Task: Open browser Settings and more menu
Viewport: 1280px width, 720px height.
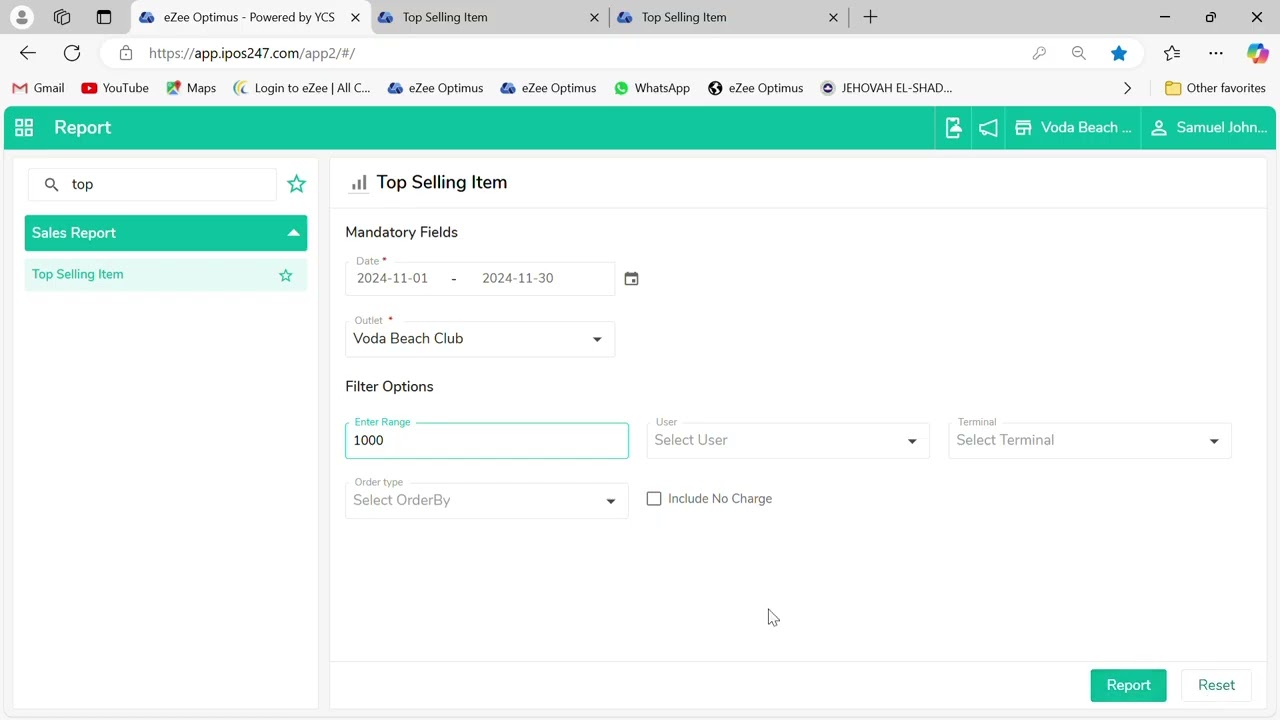Action: pos(1216,53)
